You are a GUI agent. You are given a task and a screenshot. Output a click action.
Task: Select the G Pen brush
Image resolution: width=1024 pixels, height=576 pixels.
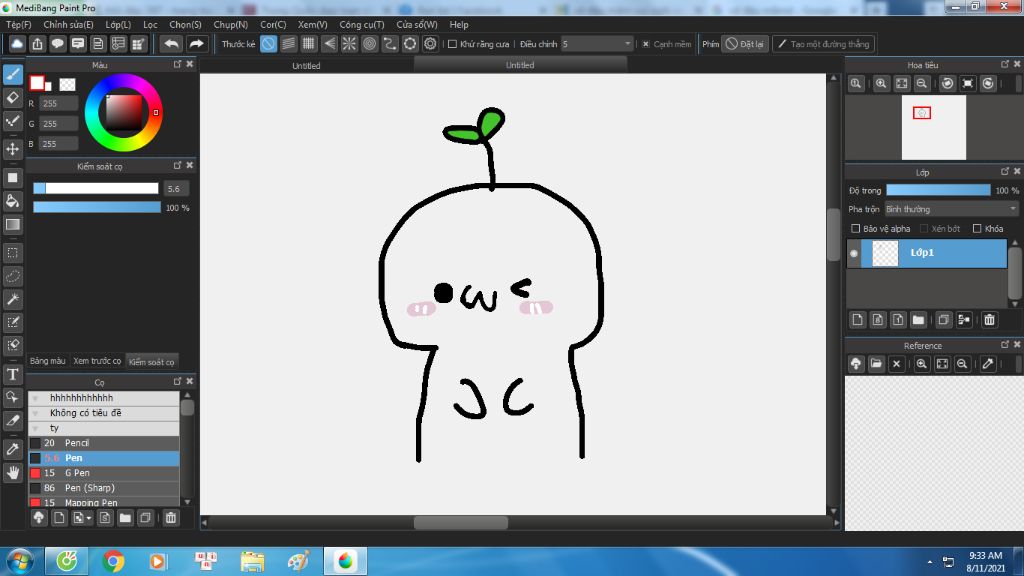tap(104, 473)
